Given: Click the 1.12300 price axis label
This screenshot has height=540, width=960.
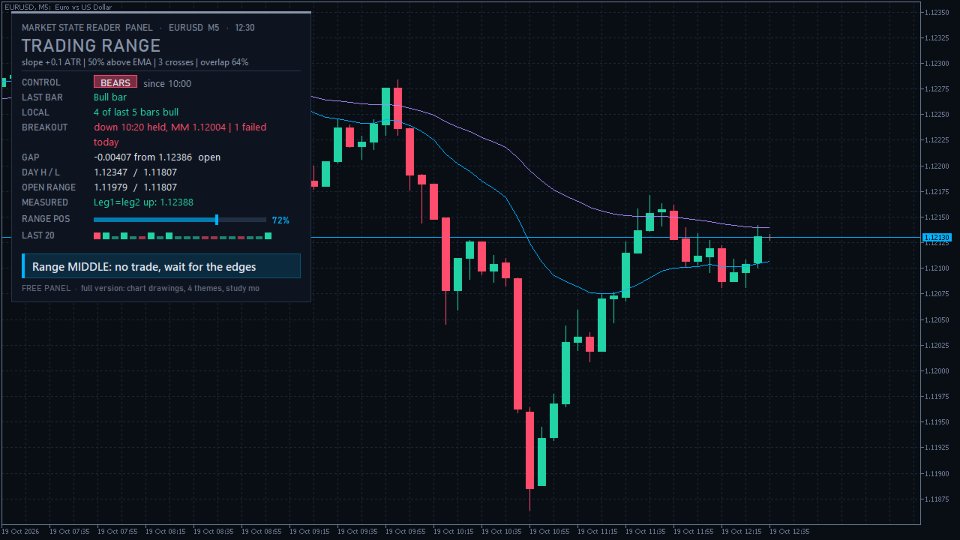Looking at the screenshot, I should point(937,64).
